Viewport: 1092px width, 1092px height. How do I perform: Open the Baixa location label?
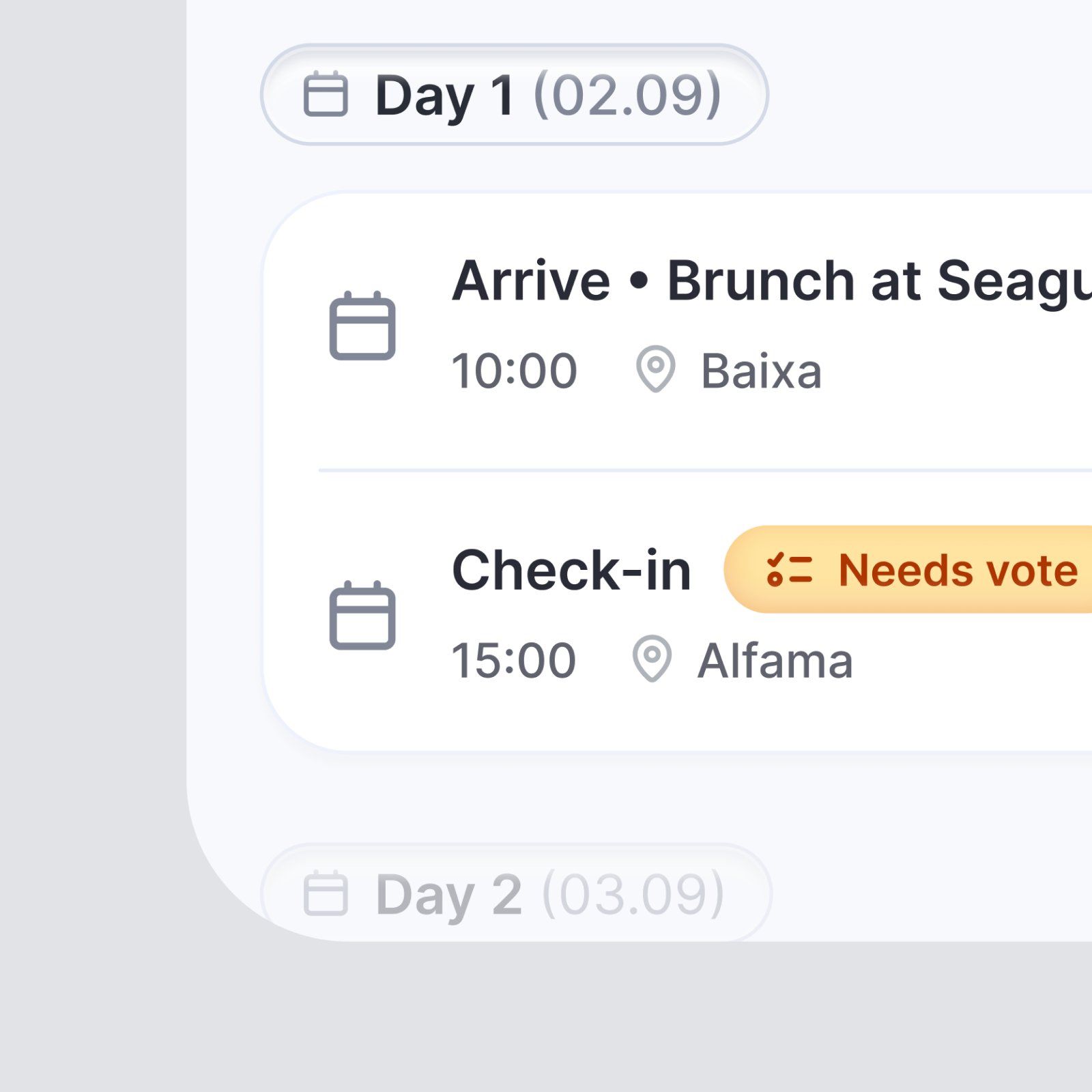[x=761, y=371]
